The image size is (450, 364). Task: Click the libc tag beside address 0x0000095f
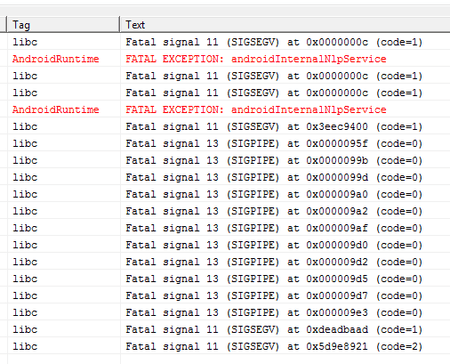point(25,144)
